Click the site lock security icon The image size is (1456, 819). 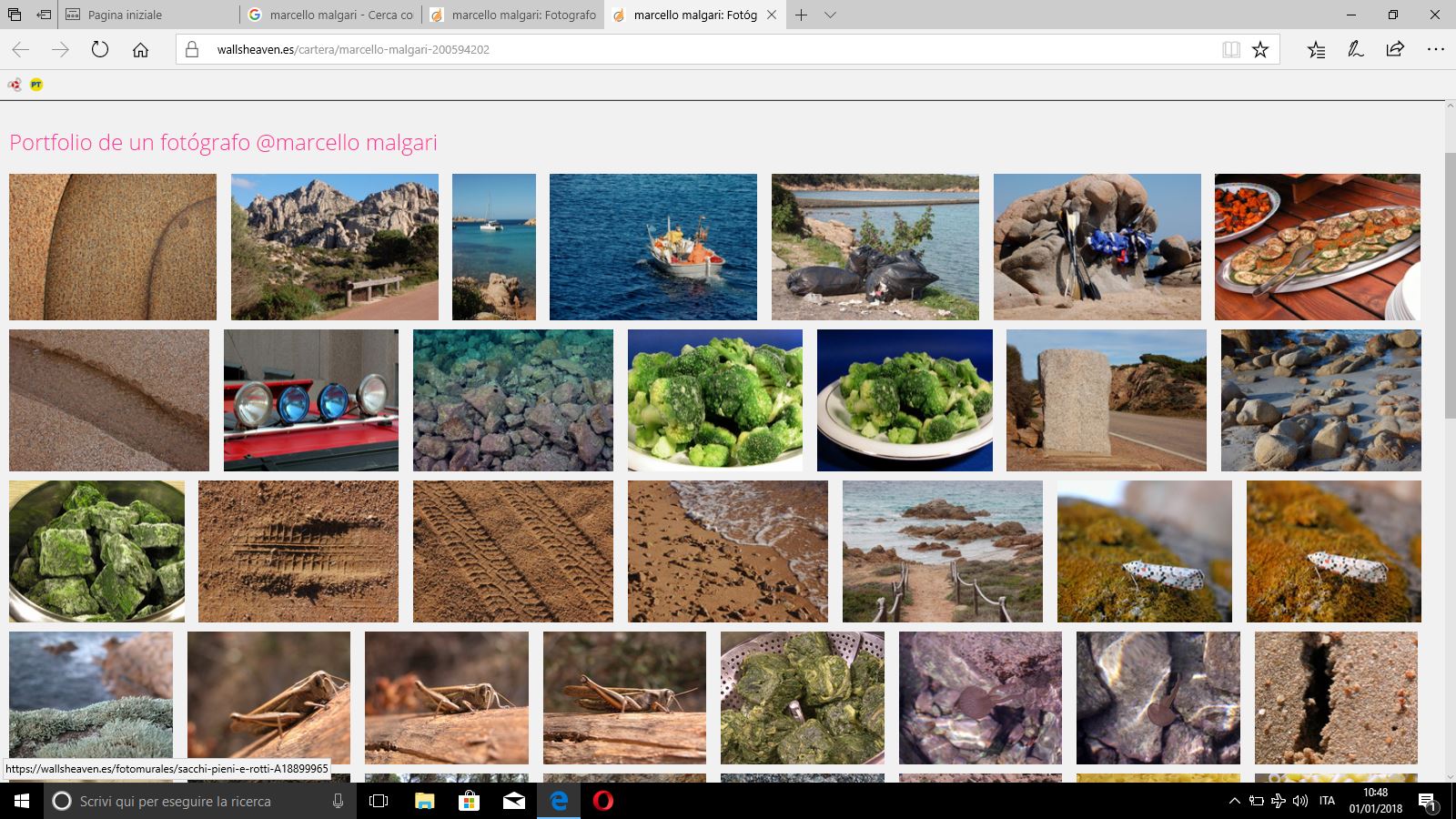tap(192, 49)
